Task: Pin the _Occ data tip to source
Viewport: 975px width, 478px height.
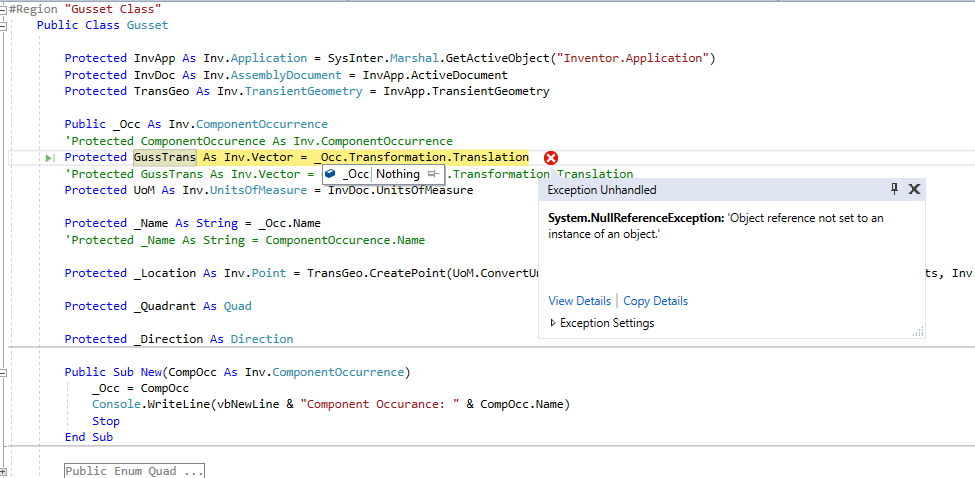Action: point(434,174)
